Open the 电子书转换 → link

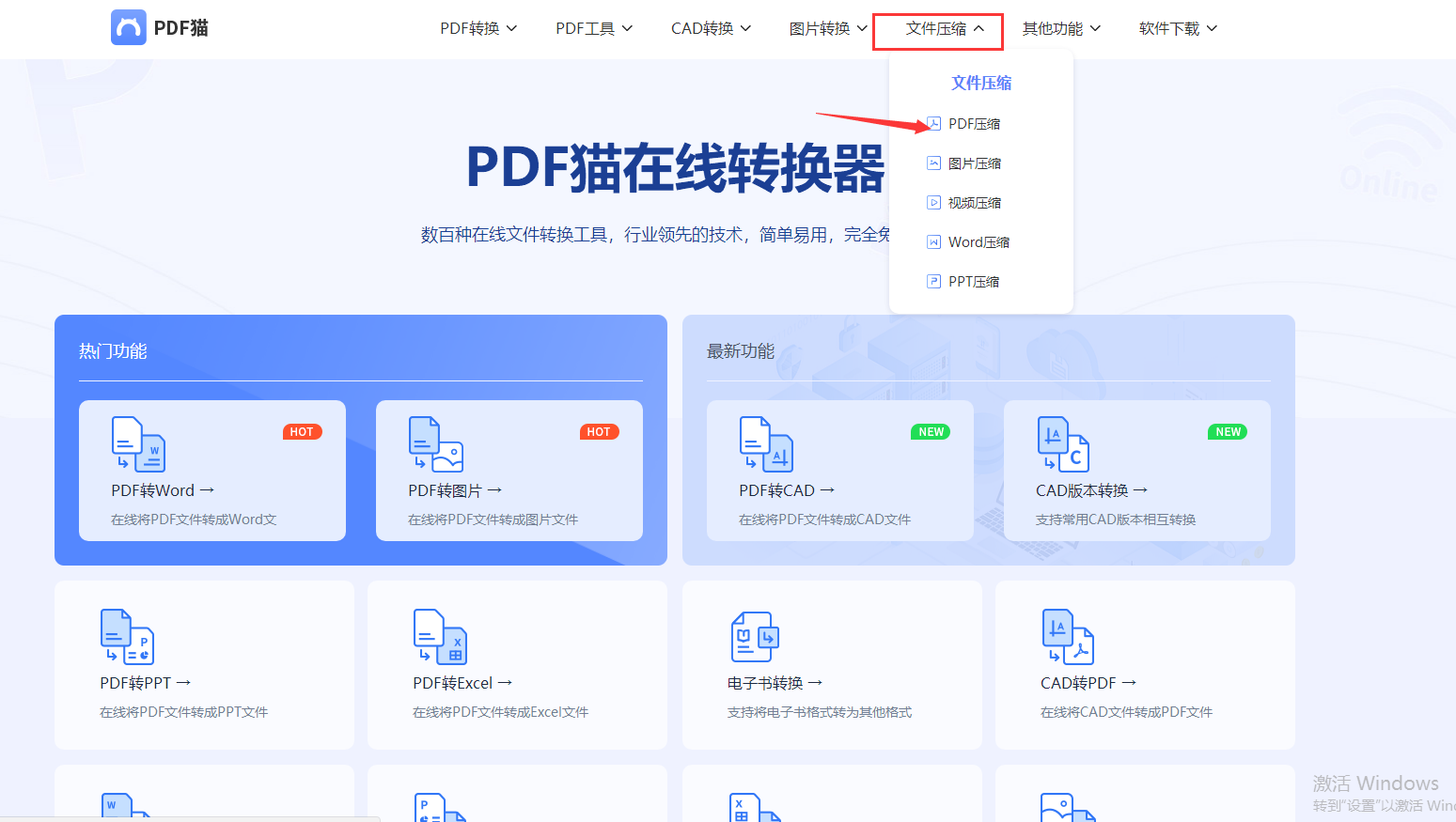point(775,683)
